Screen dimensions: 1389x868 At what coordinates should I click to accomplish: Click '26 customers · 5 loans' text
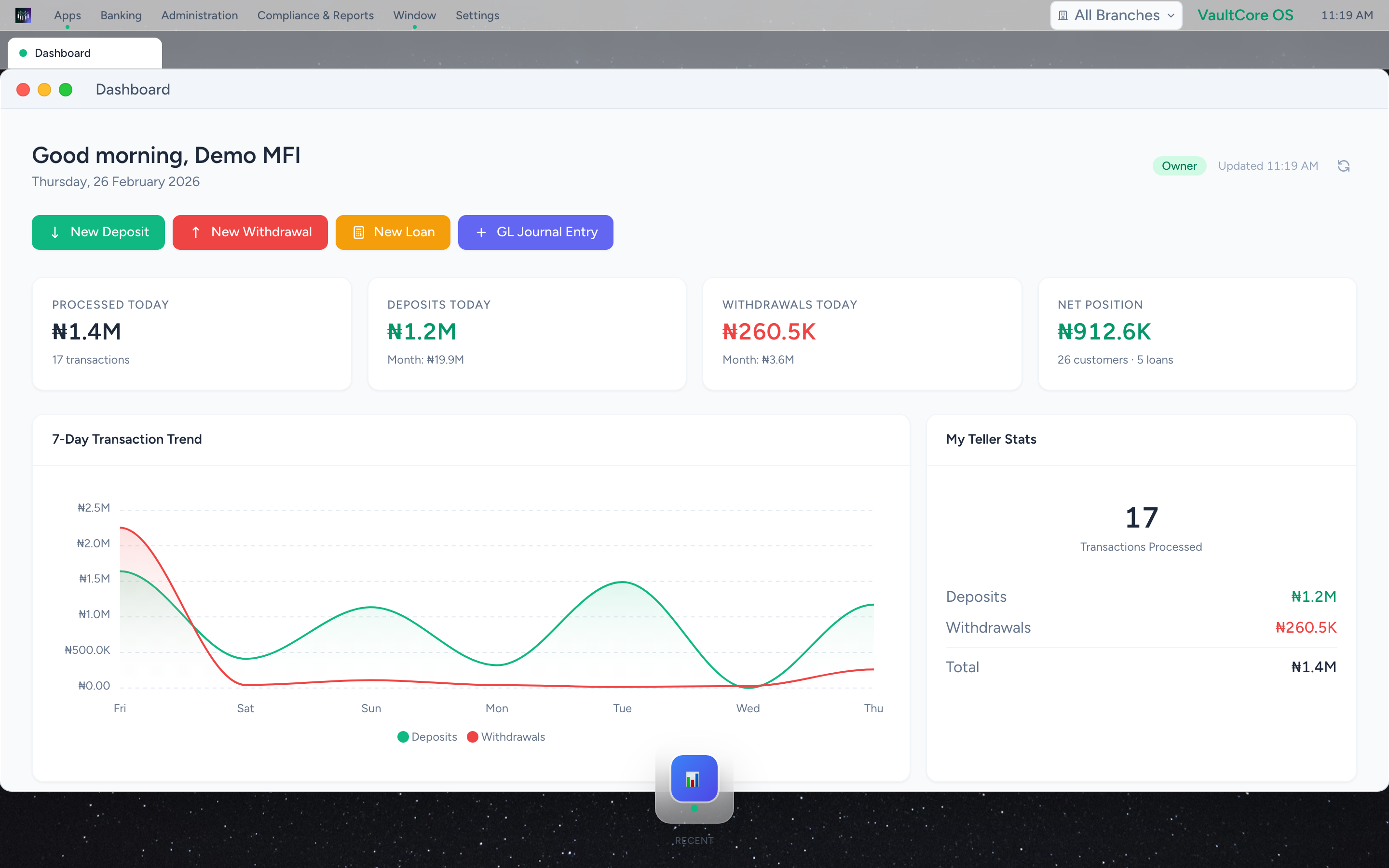click(x=1115, y=360)
